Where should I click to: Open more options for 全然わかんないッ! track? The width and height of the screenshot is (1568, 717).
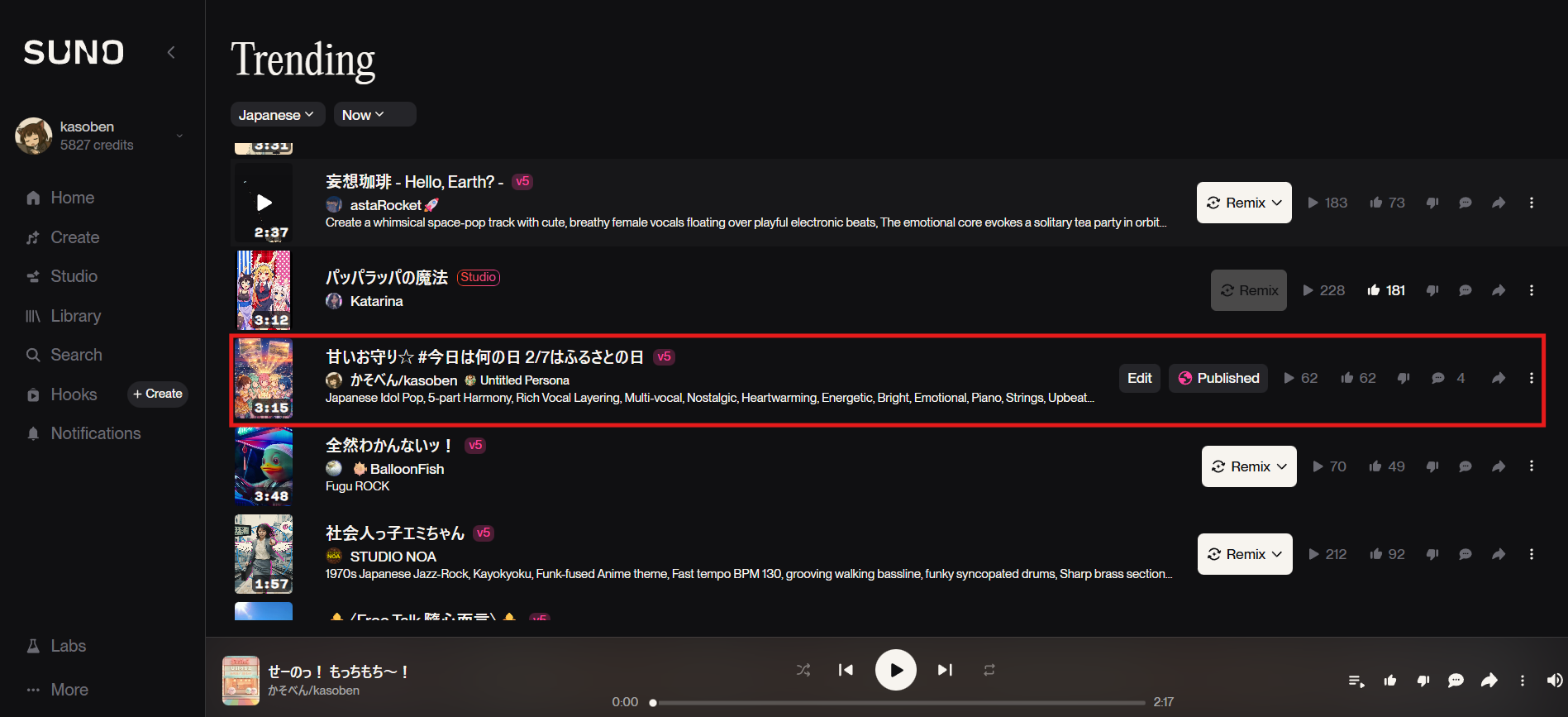coord(1531,466)
